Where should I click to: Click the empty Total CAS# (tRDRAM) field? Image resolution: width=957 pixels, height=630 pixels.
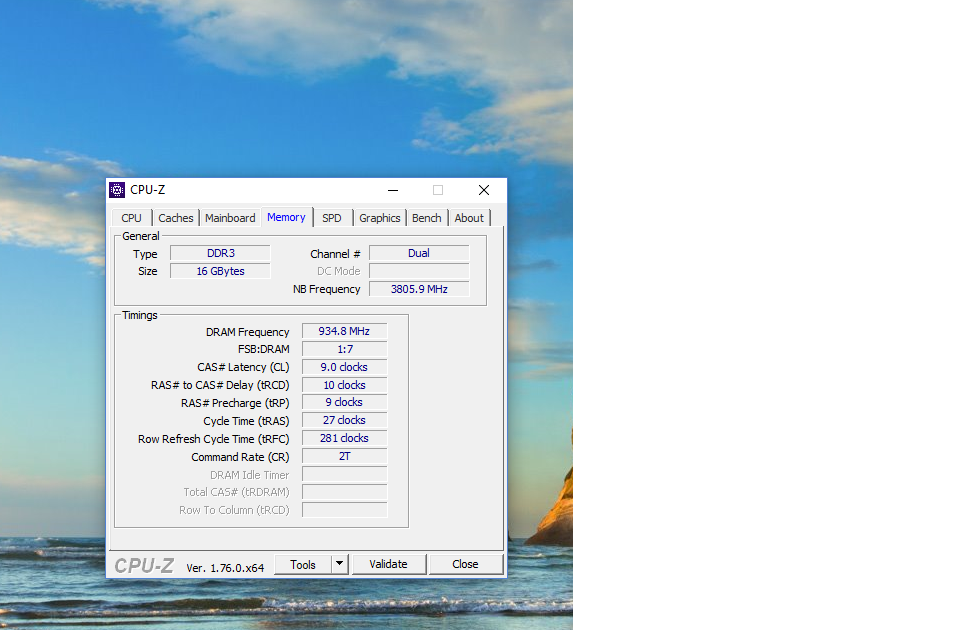(x=345, y=492)
